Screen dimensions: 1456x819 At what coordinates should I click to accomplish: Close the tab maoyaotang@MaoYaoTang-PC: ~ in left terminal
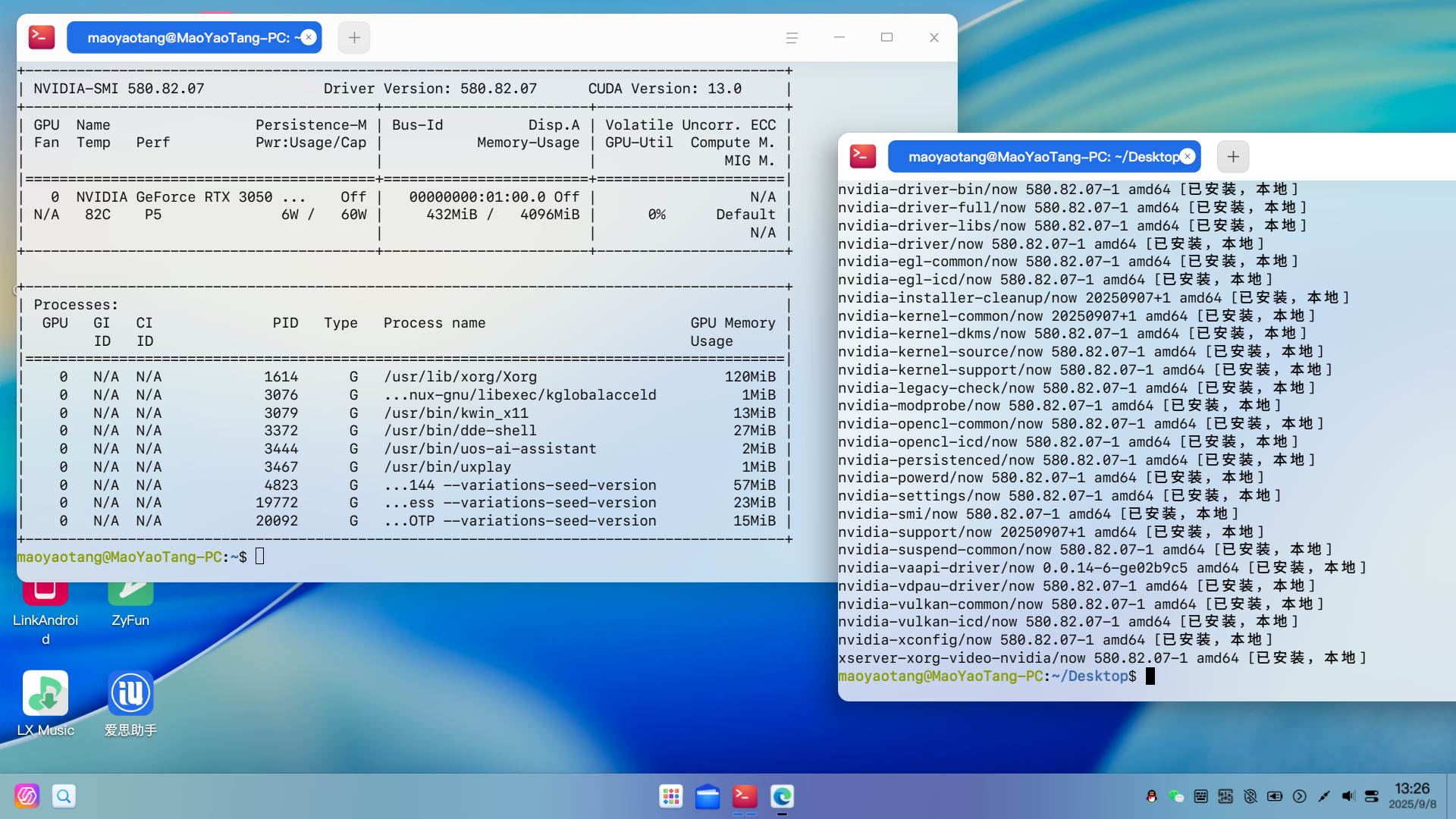(309, 37)
